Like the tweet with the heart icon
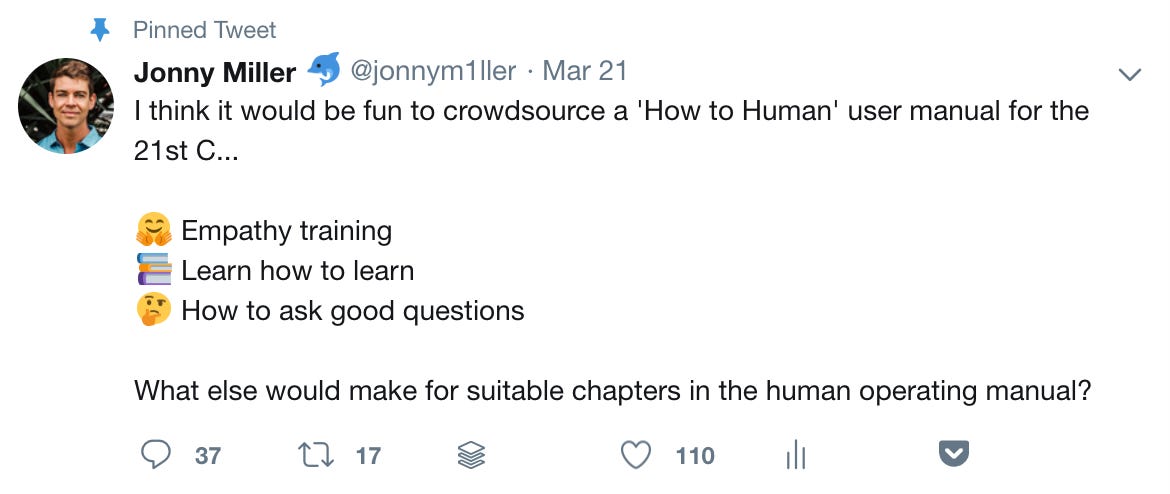 pyautogui.click(x=636, y=454)
